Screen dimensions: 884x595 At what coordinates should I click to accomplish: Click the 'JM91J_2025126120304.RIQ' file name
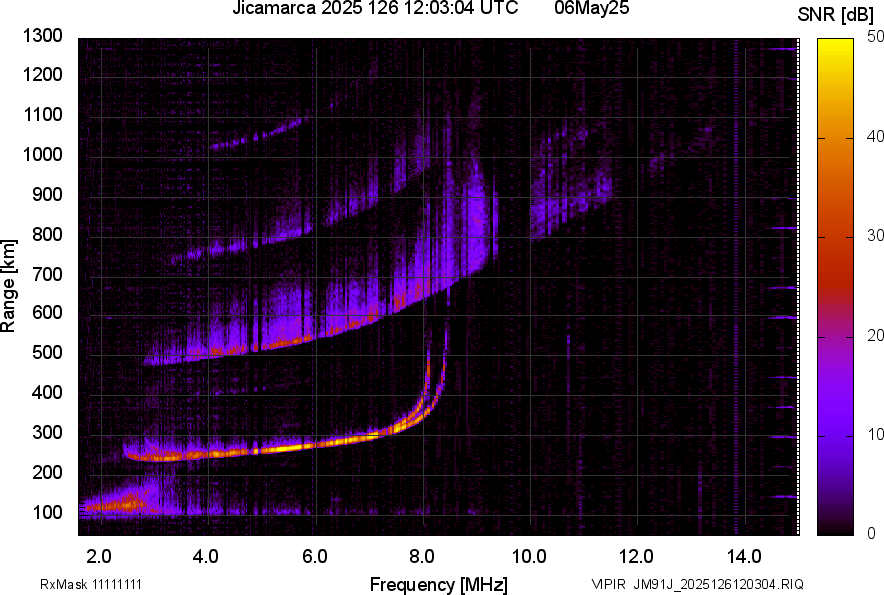pyautogui.click(x=718, y=584)
